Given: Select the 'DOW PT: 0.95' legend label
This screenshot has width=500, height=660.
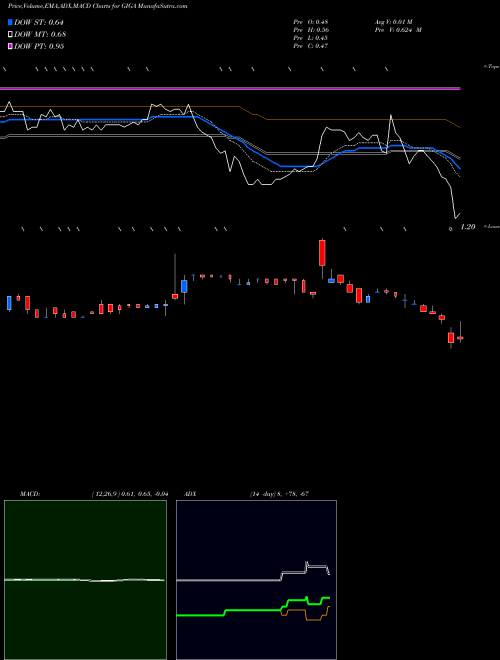Looking at the screenshot, I should point(39,46).
